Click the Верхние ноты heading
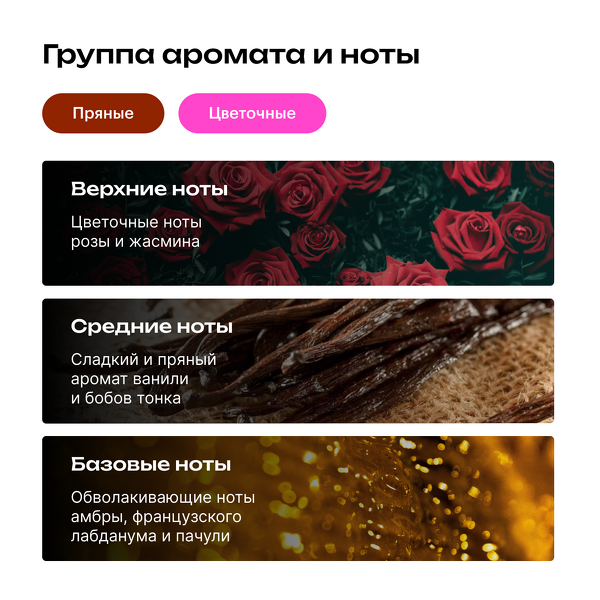 [x=149, y=189]
